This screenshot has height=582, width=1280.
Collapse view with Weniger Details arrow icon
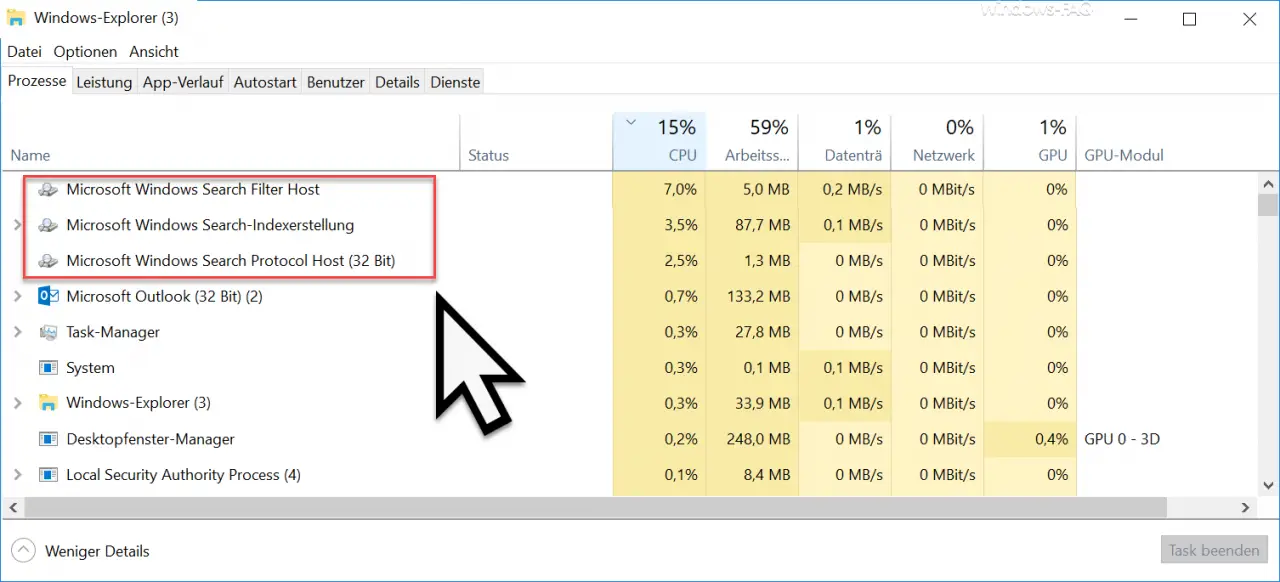point(25,550)
